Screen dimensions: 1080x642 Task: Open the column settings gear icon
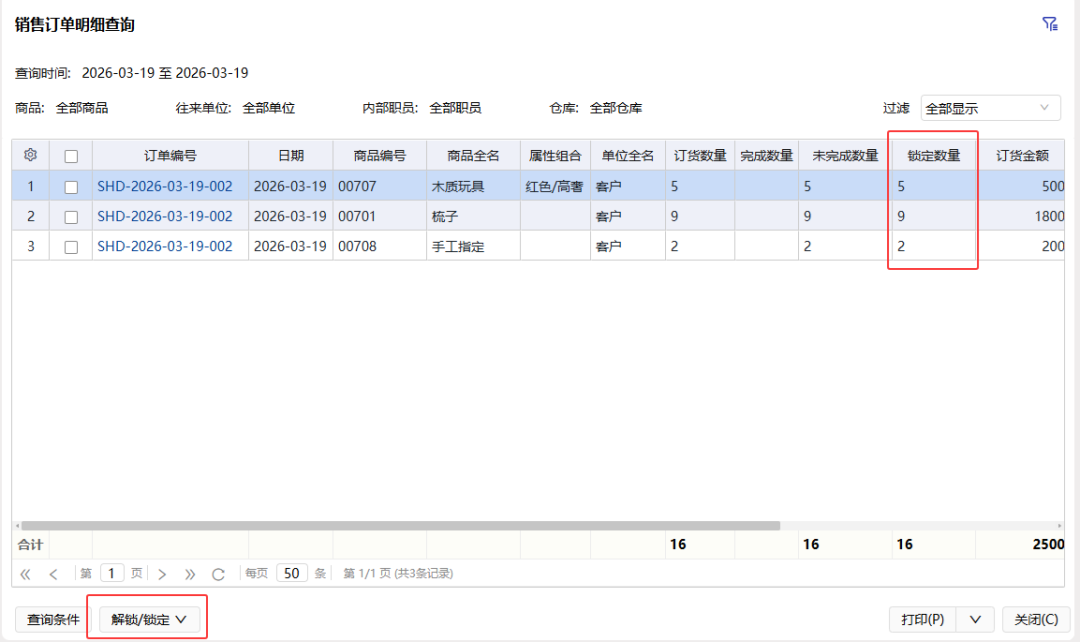tap(30, 152)
